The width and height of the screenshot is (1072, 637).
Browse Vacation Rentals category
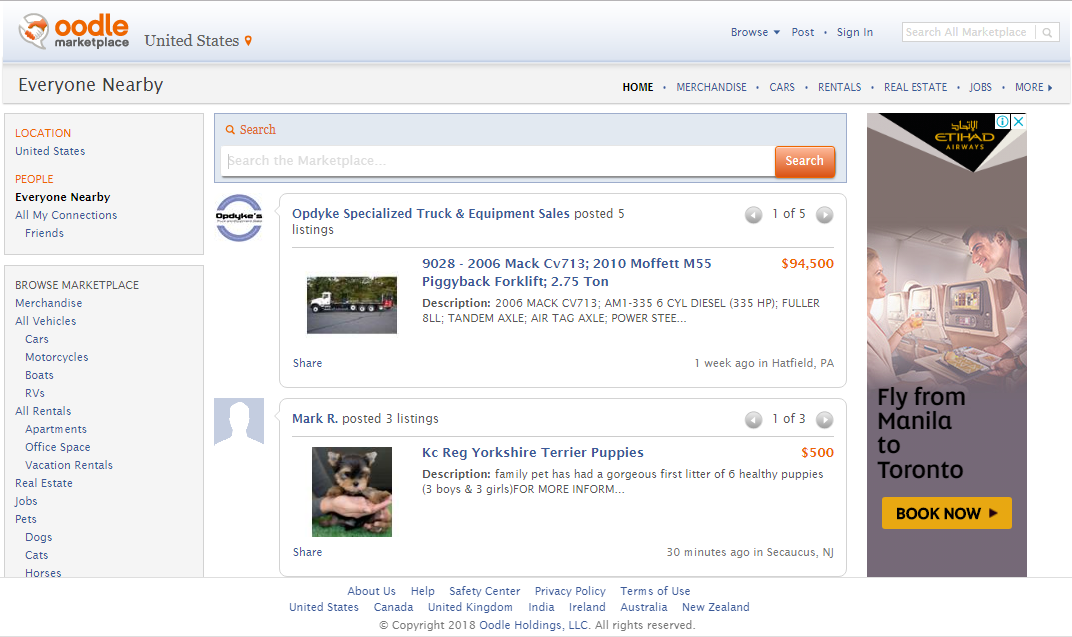click(x=69, y=465)
